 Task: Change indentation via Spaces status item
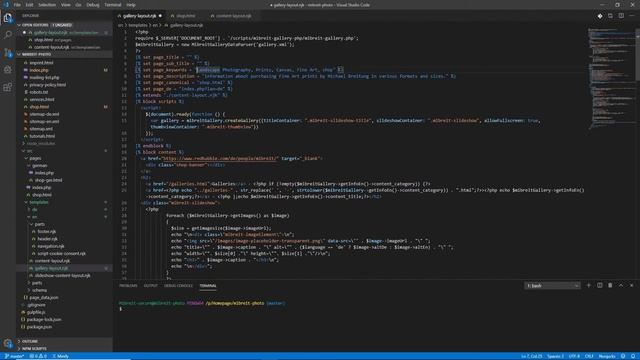555,356
